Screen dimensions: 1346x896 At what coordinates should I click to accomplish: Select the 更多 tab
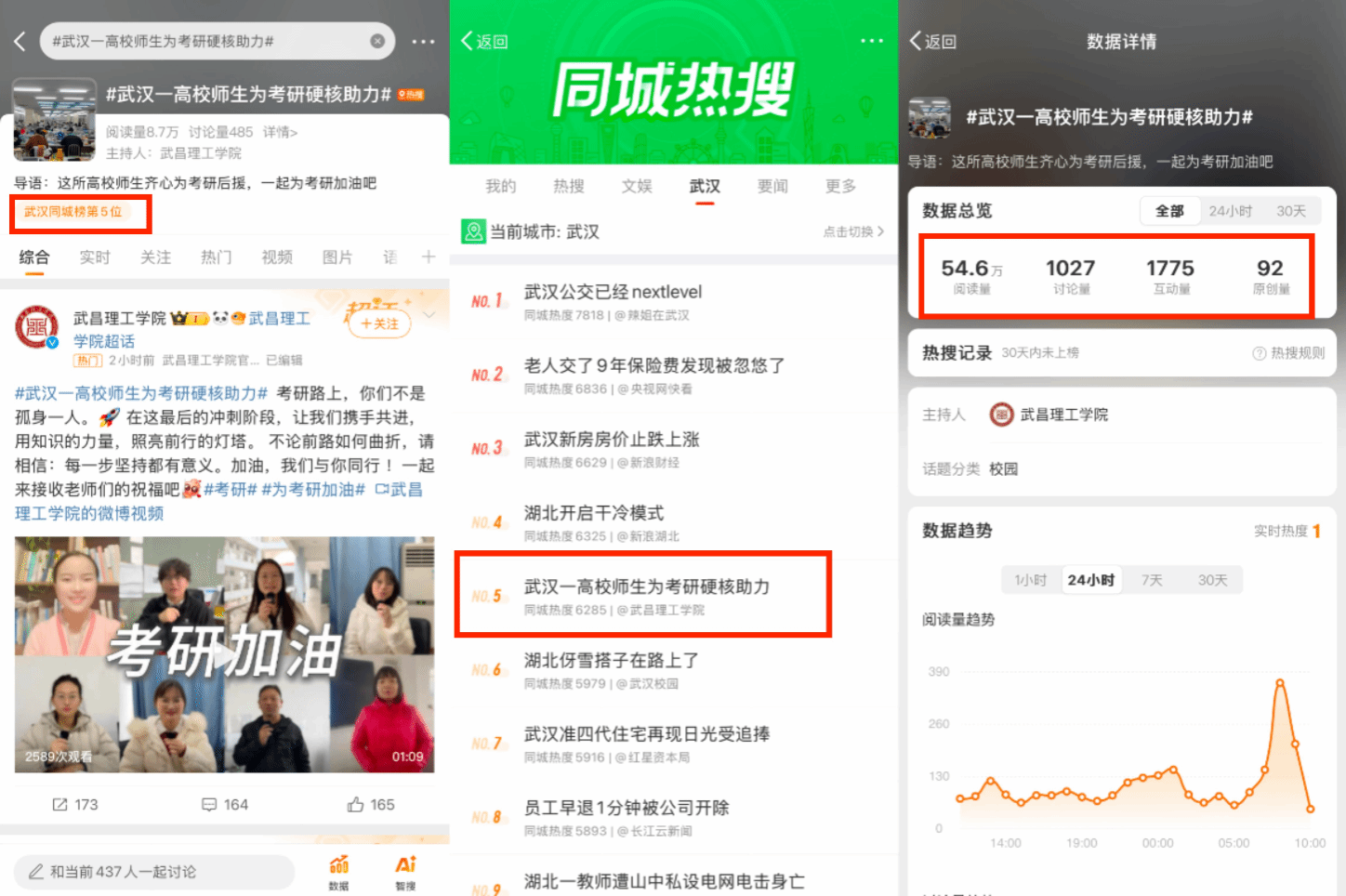840,186
